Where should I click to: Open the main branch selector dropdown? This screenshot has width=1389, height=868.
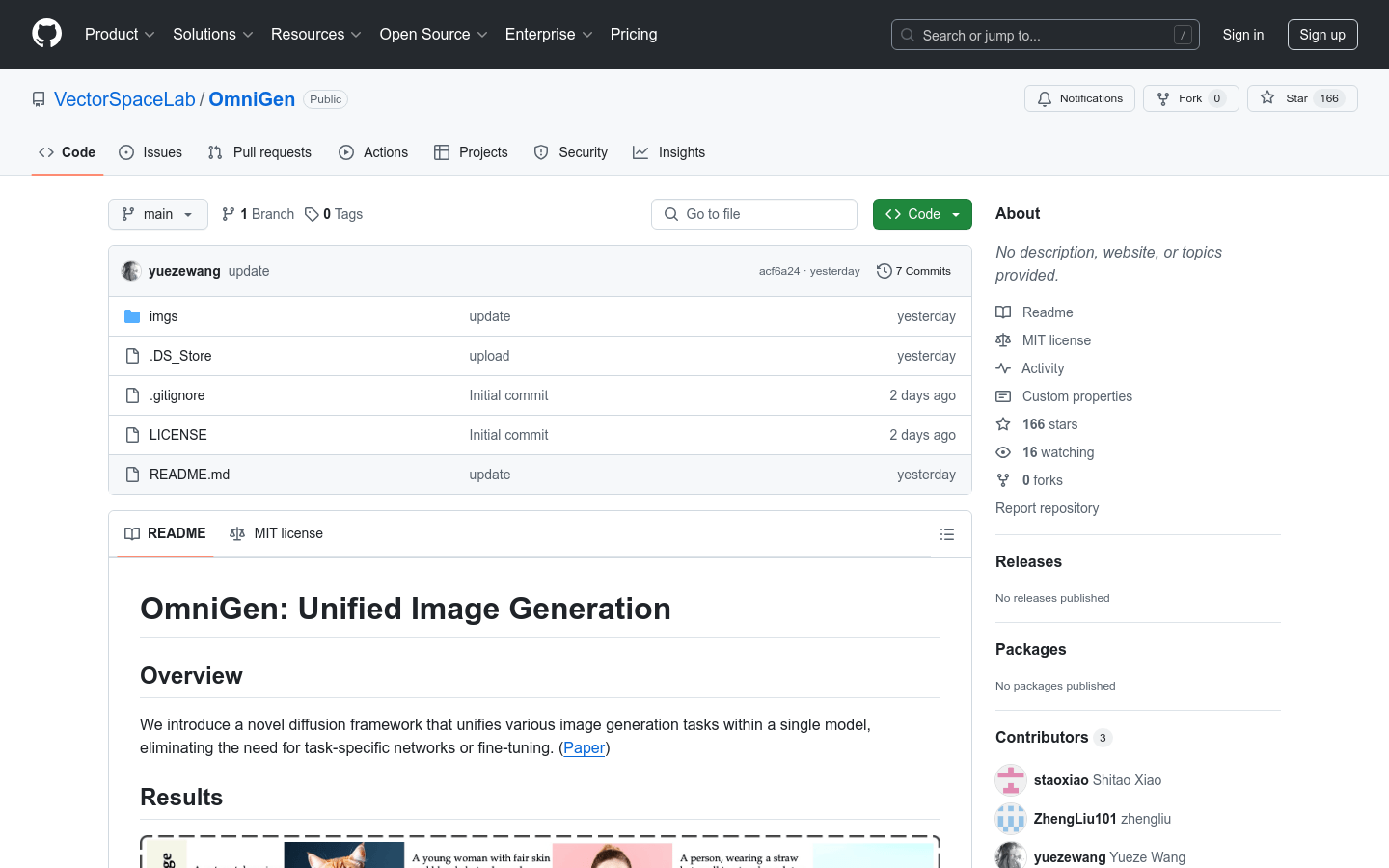click(x=158, y=214)
